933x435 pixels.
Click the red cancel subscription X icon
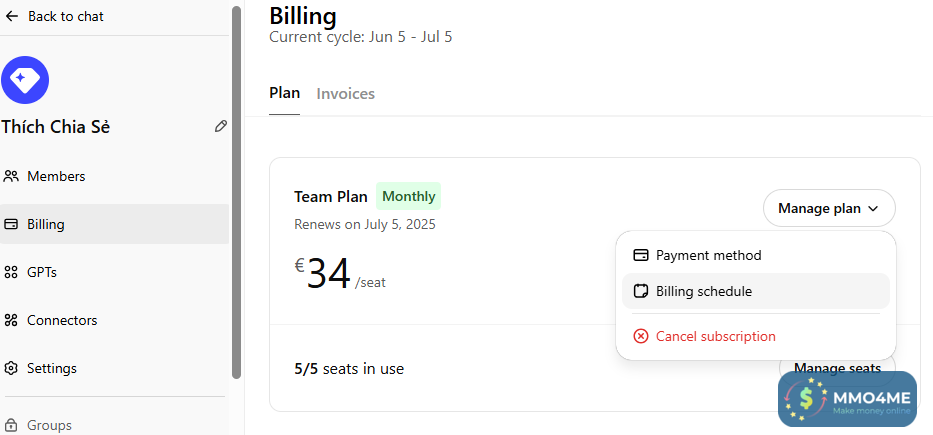[641, 336]
